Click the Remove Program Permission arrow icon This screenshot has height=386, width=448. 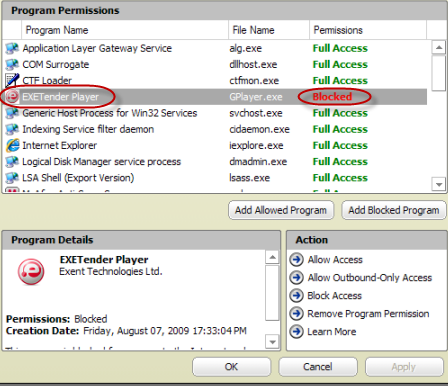click(x=296, y=313)
